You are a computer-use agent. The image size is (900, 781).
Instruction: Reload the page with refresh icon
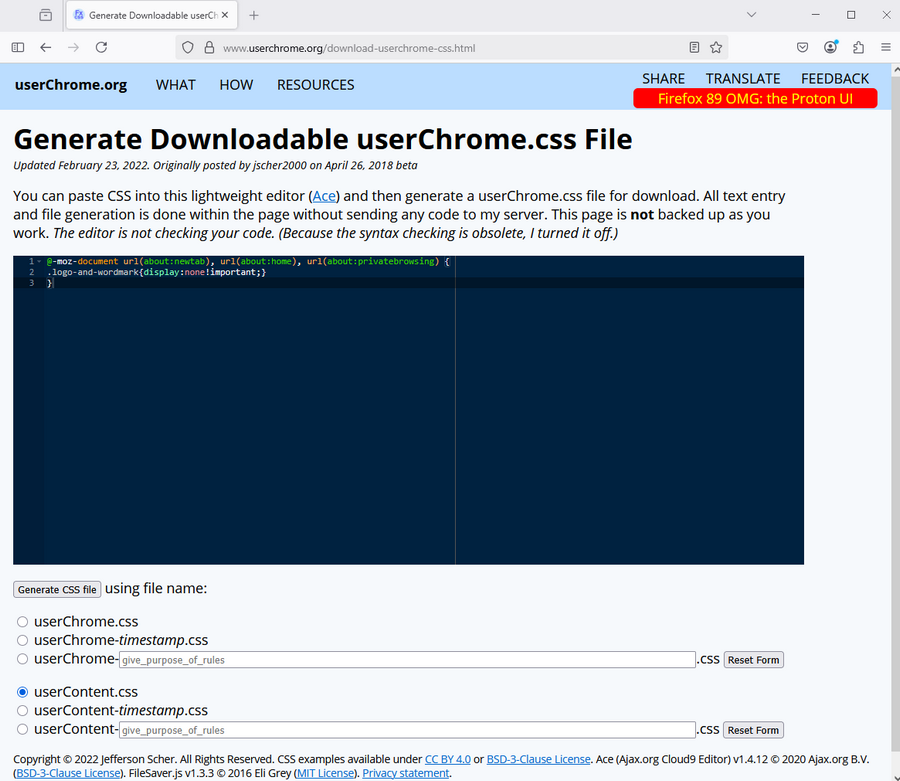tap(101, 47)
